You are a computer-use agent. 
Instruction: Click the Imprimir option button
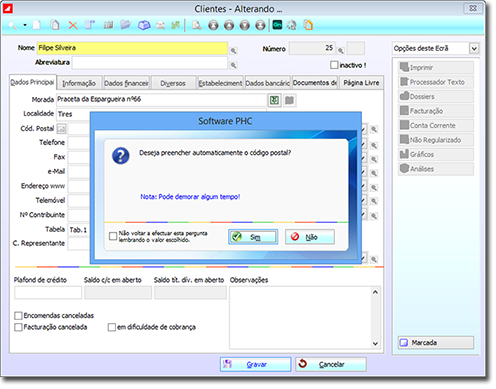[x=436, y=67]
